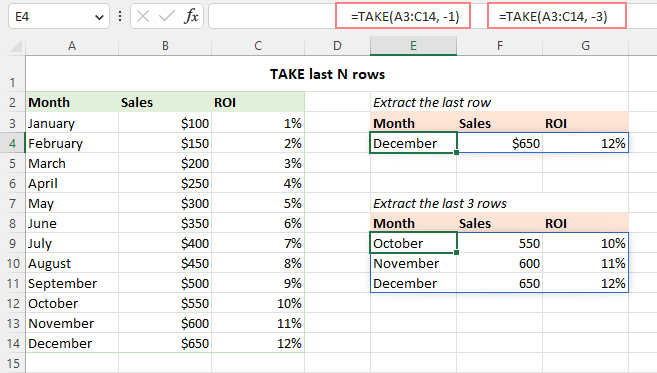Select November cell in column A
Viewport: 657px width, 373px height.
click(x=72, y=324)
